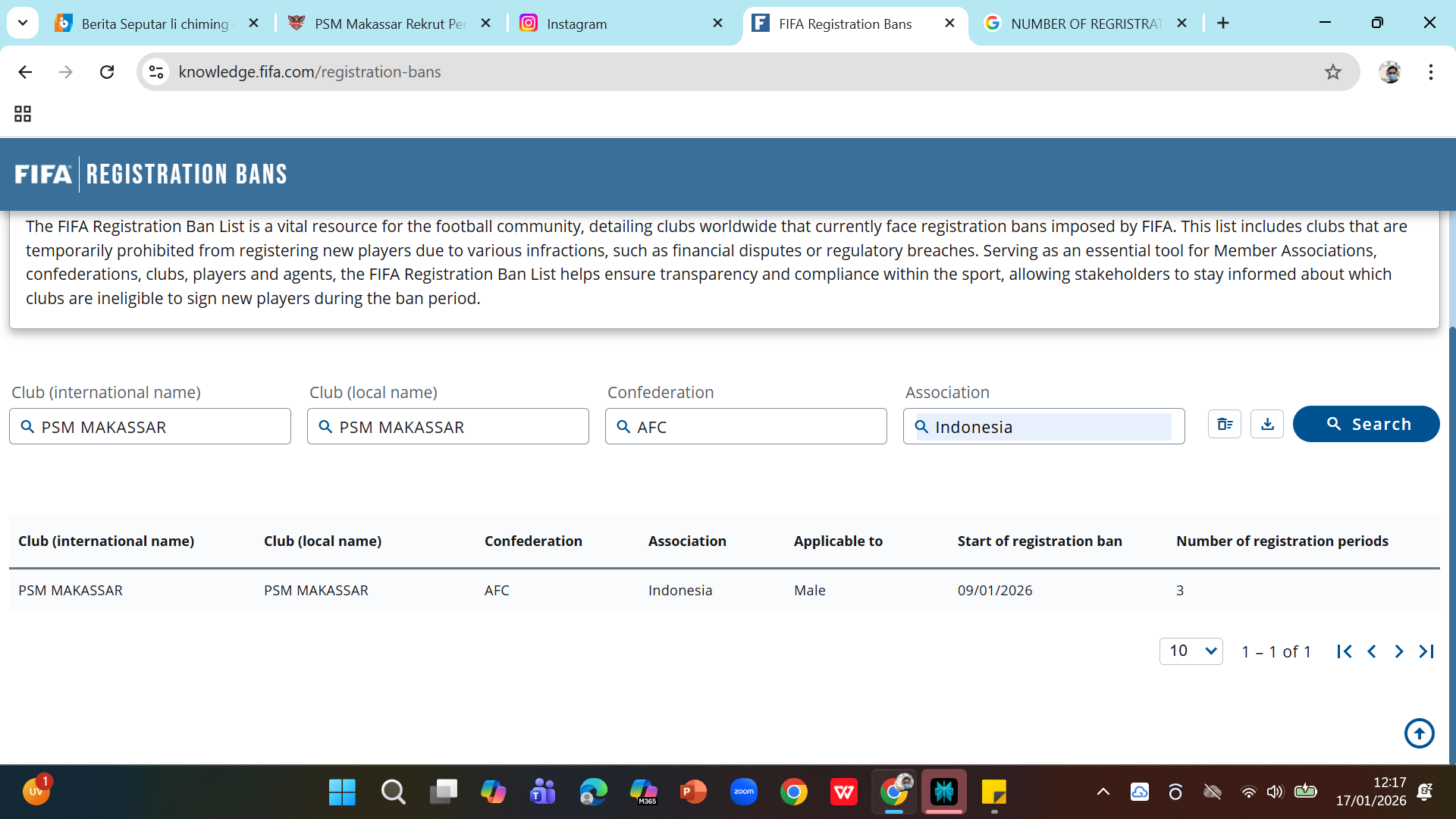The height and width of the screenshot is (819, 1456).
Task: Focus the Club (international name) search field
Action: [x=150, y=426]
